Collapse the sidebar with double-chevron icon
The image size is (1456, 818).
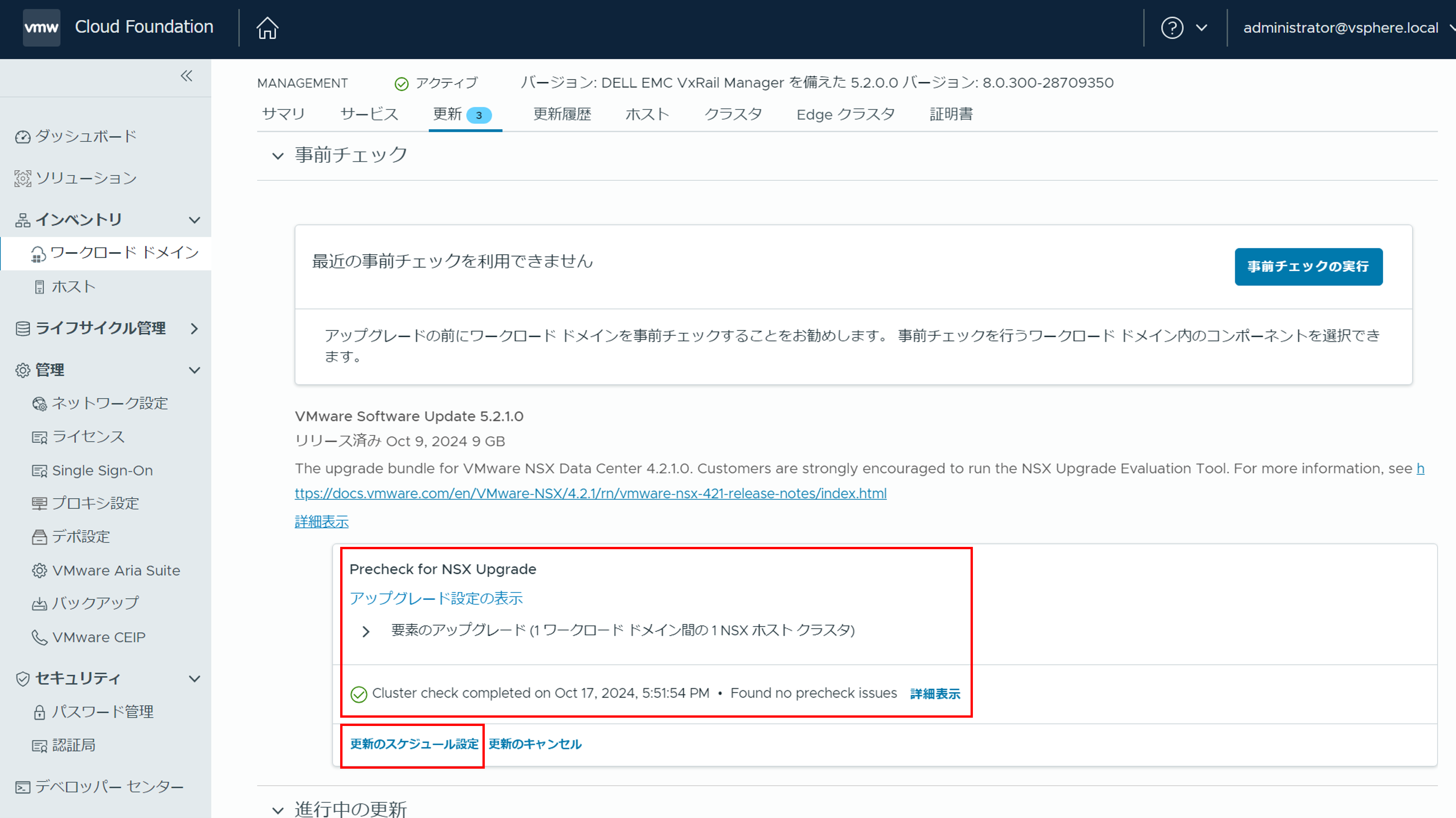tap(187, 76)
